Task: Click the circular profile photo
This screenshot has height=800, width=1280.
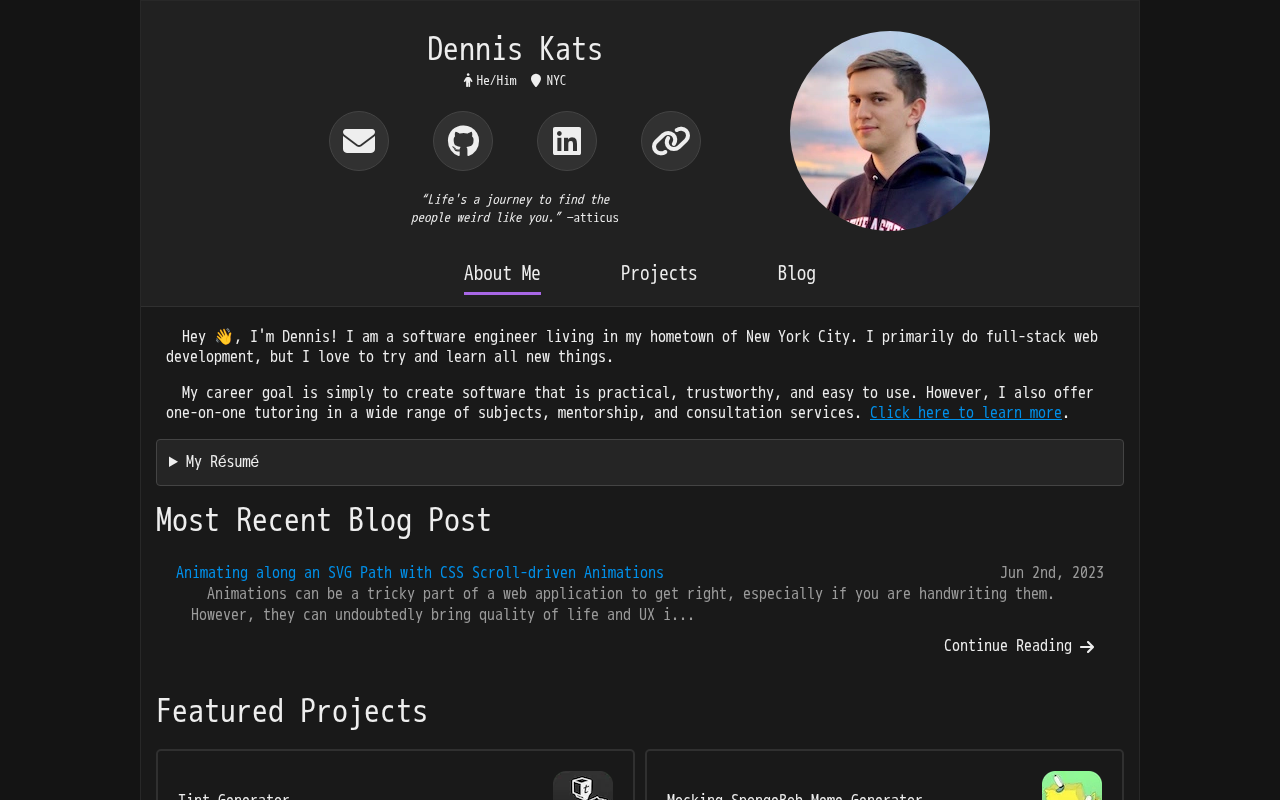Action: [x=890, y=131]
